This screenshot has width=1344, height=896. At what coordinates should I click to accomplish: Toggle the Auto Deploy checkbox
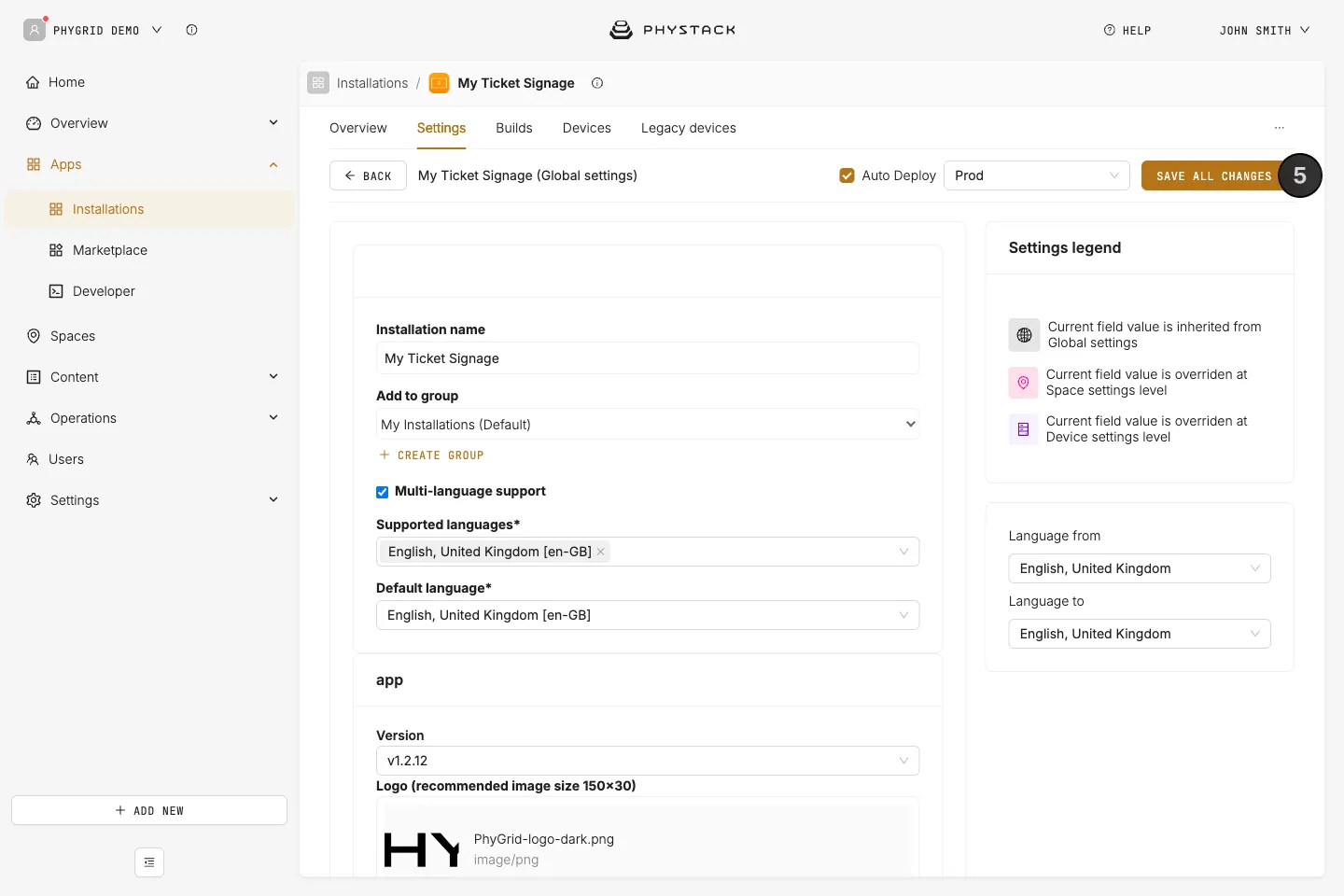(x=847, y=175)
